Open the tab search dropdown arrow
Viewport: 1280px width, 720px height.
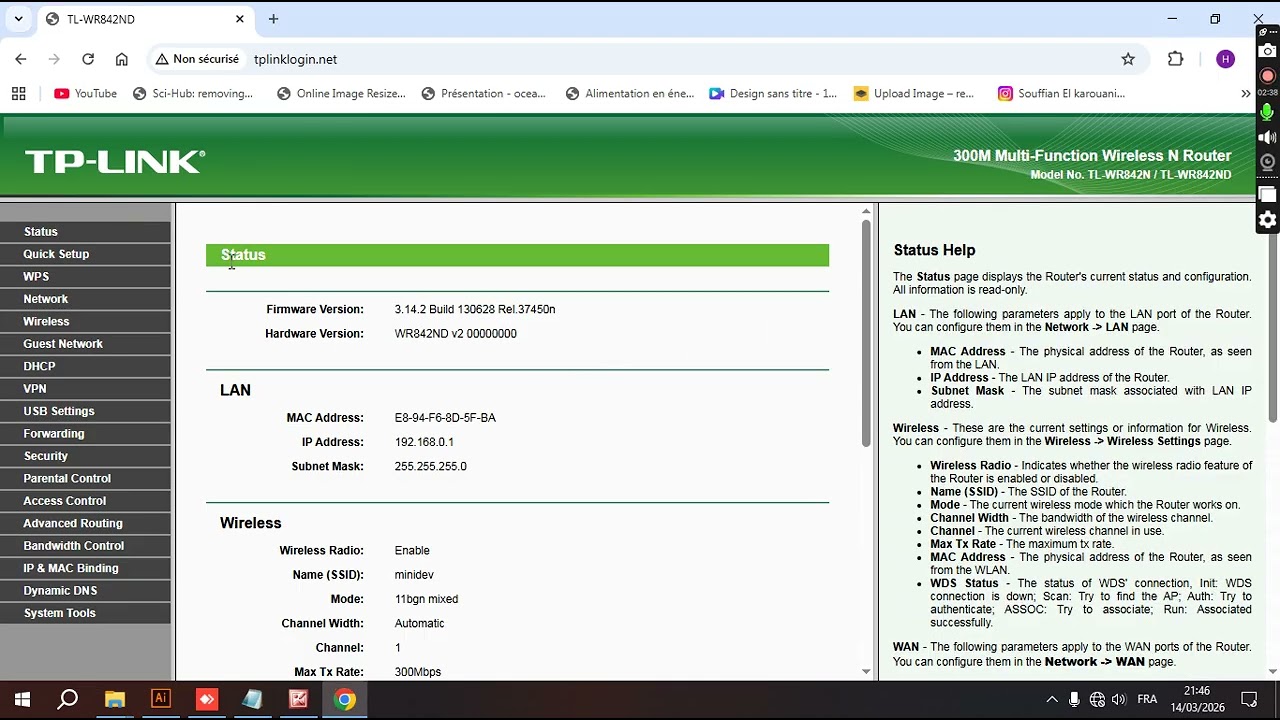[18, 19]
